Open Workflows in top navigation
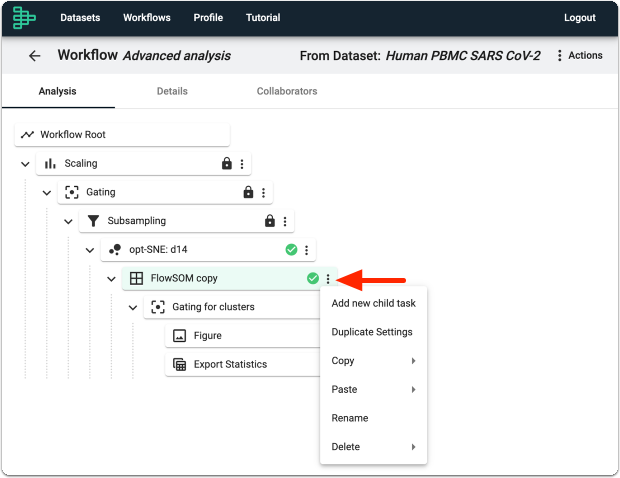Screen dimensions: 620x478 coord(147,18)
